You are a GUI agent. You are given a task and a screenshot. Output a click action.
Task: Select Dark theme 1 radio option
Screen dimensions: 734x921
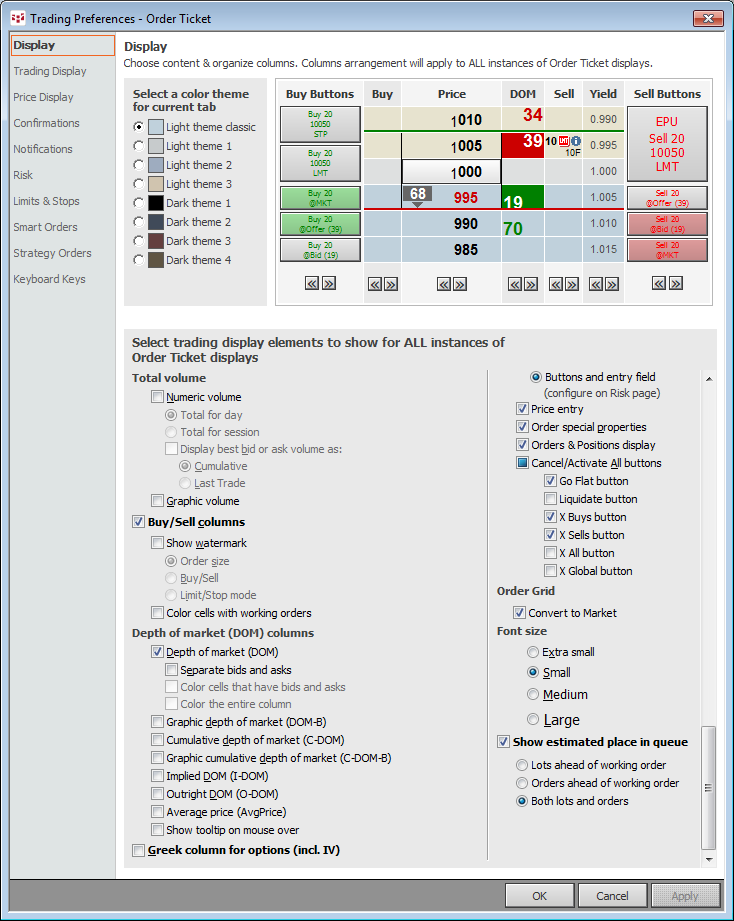[x=138, y=203]
